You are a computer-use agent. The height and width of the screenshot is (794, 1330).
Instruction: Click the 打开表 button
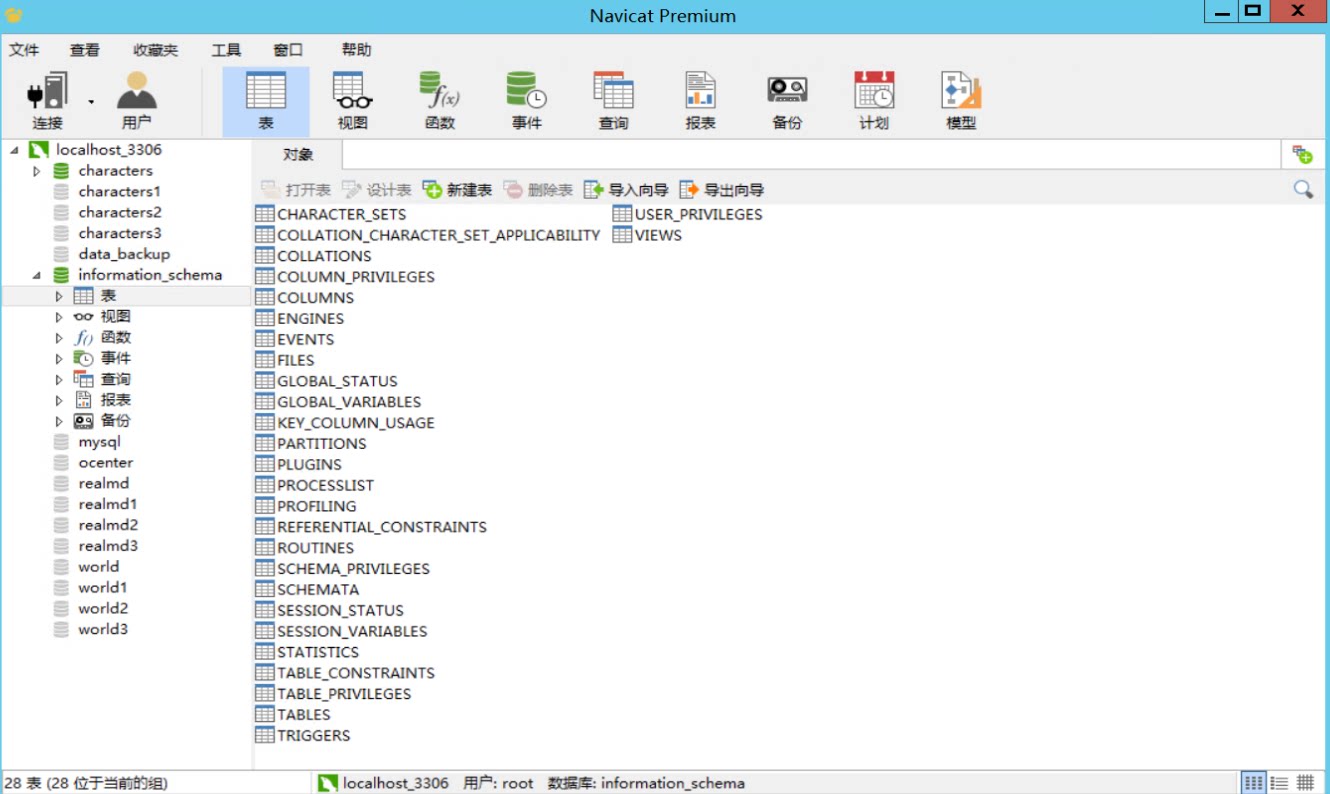pyautogui.click(x=295, y=190)
